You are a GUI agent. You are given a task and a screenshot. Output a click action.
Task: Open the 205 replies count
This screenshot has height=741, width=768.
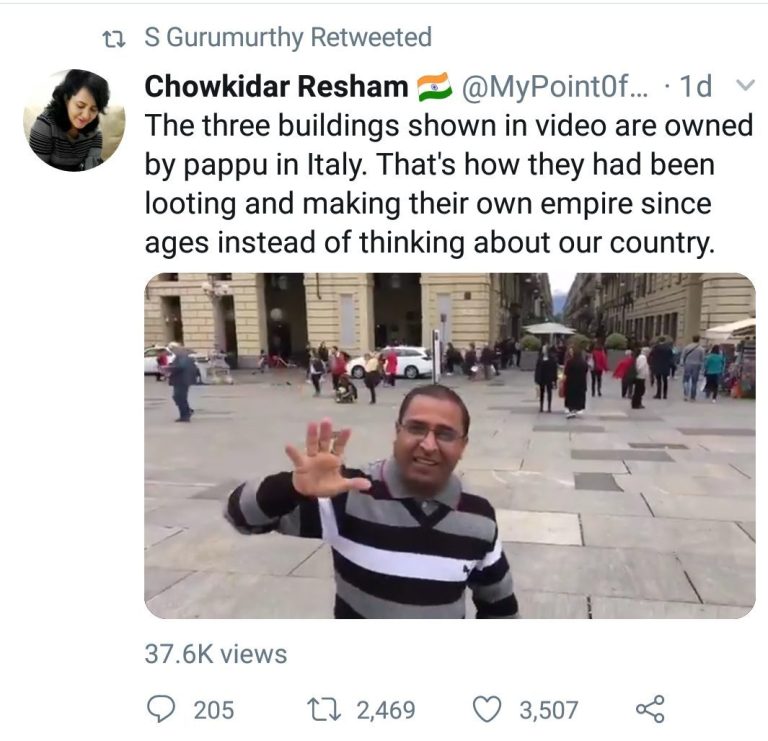[214, 710]
